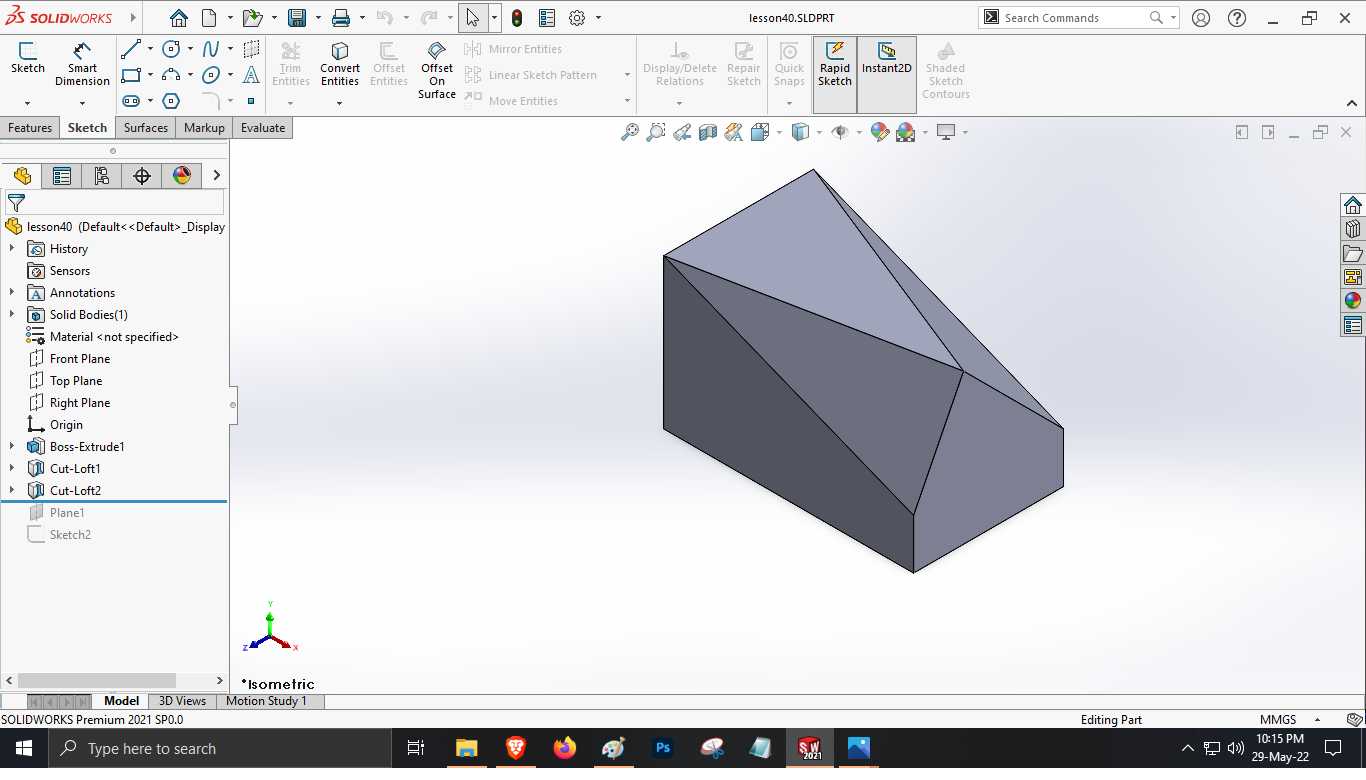The width and height of the screenshot is (1366, 780).
Task: Expand the Cut-Loft2 feature
Action: [12, 491]
